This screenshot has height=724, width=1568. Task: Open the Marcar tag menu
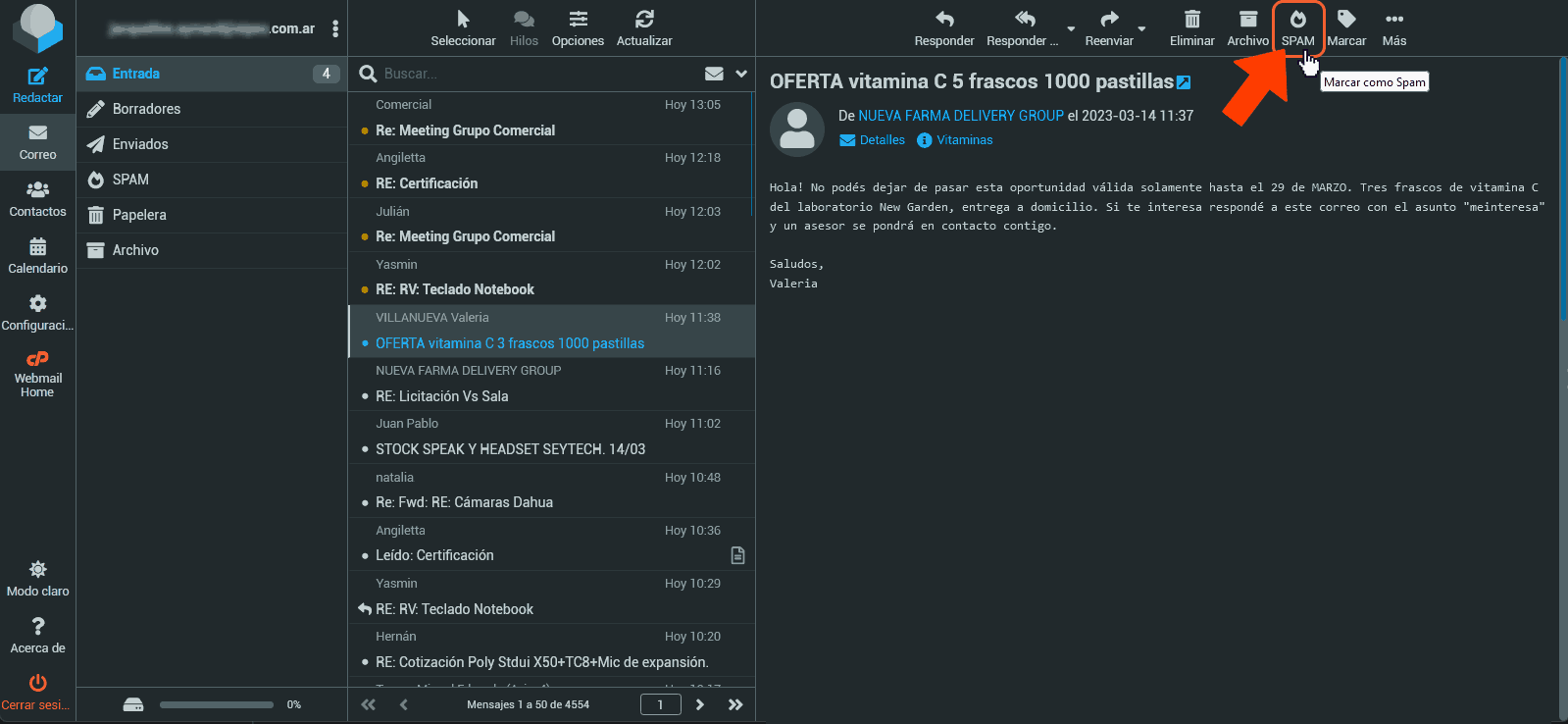pyautogui.click(x=1346, y=28)
